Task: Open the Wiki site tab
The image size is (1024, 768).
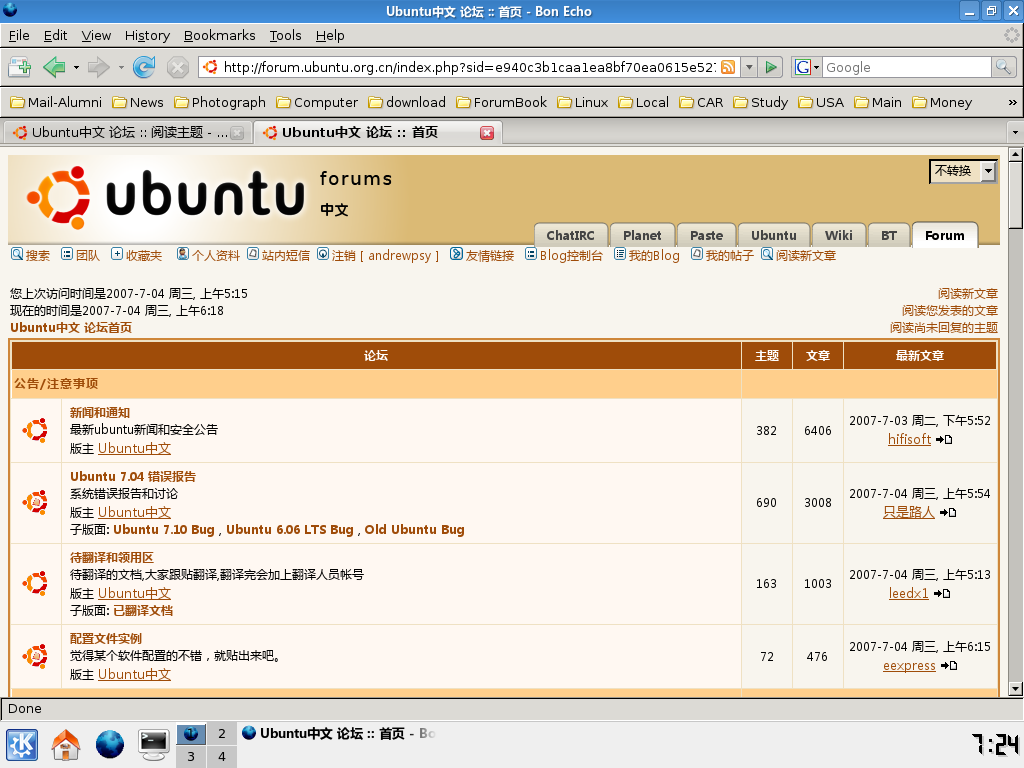Action: tap(839, 235)
